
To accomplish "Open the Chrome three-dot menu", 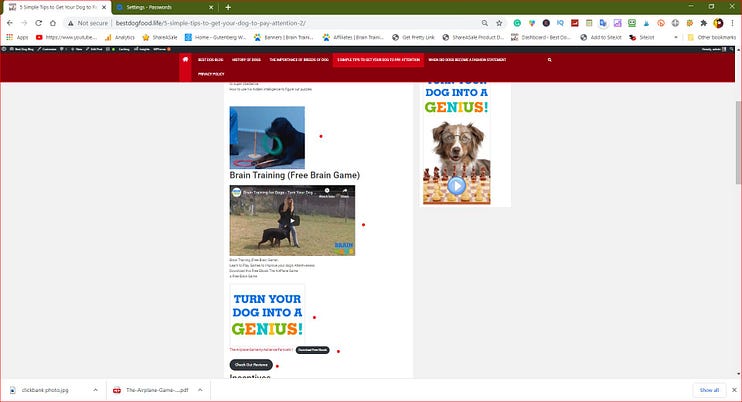I will tap(733, 23).
